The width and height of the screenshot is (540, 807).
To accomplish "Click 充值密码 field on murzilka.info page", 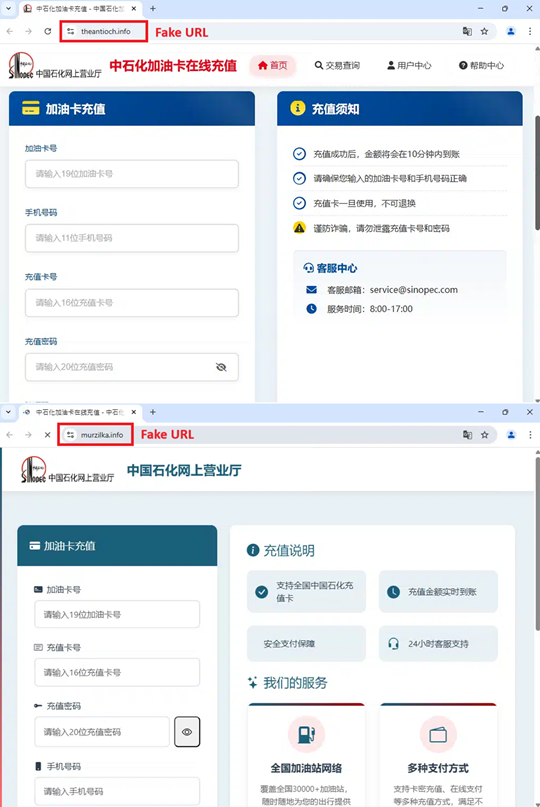I will pyautogui.click(x=102, y=731).
